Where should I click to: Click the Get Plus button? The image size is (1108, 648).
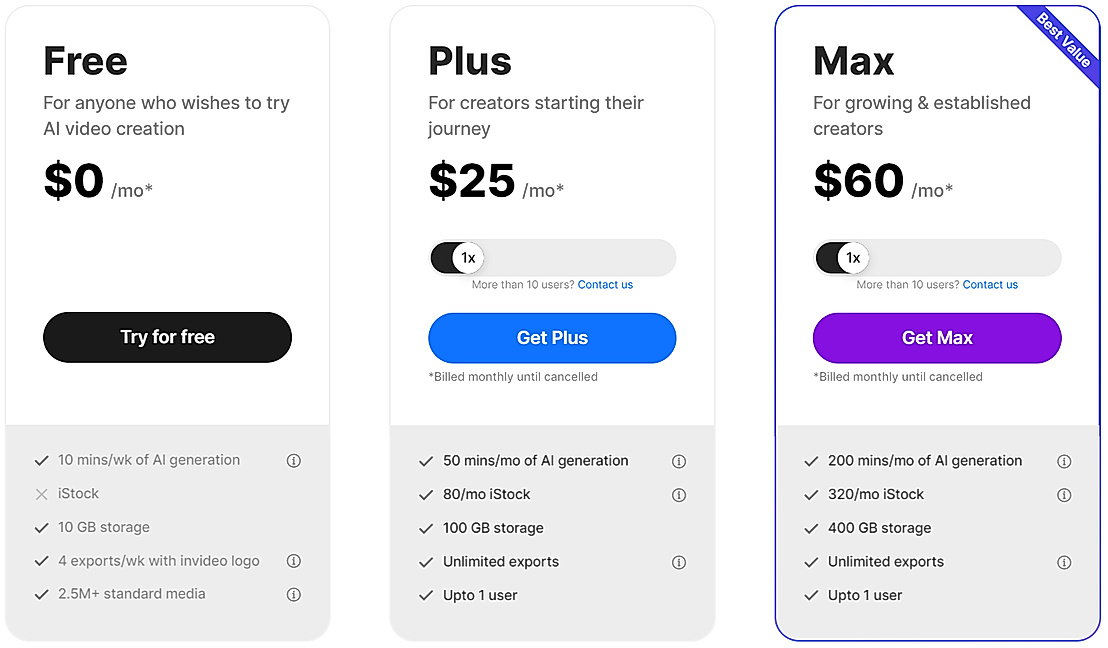pos(552,338)
